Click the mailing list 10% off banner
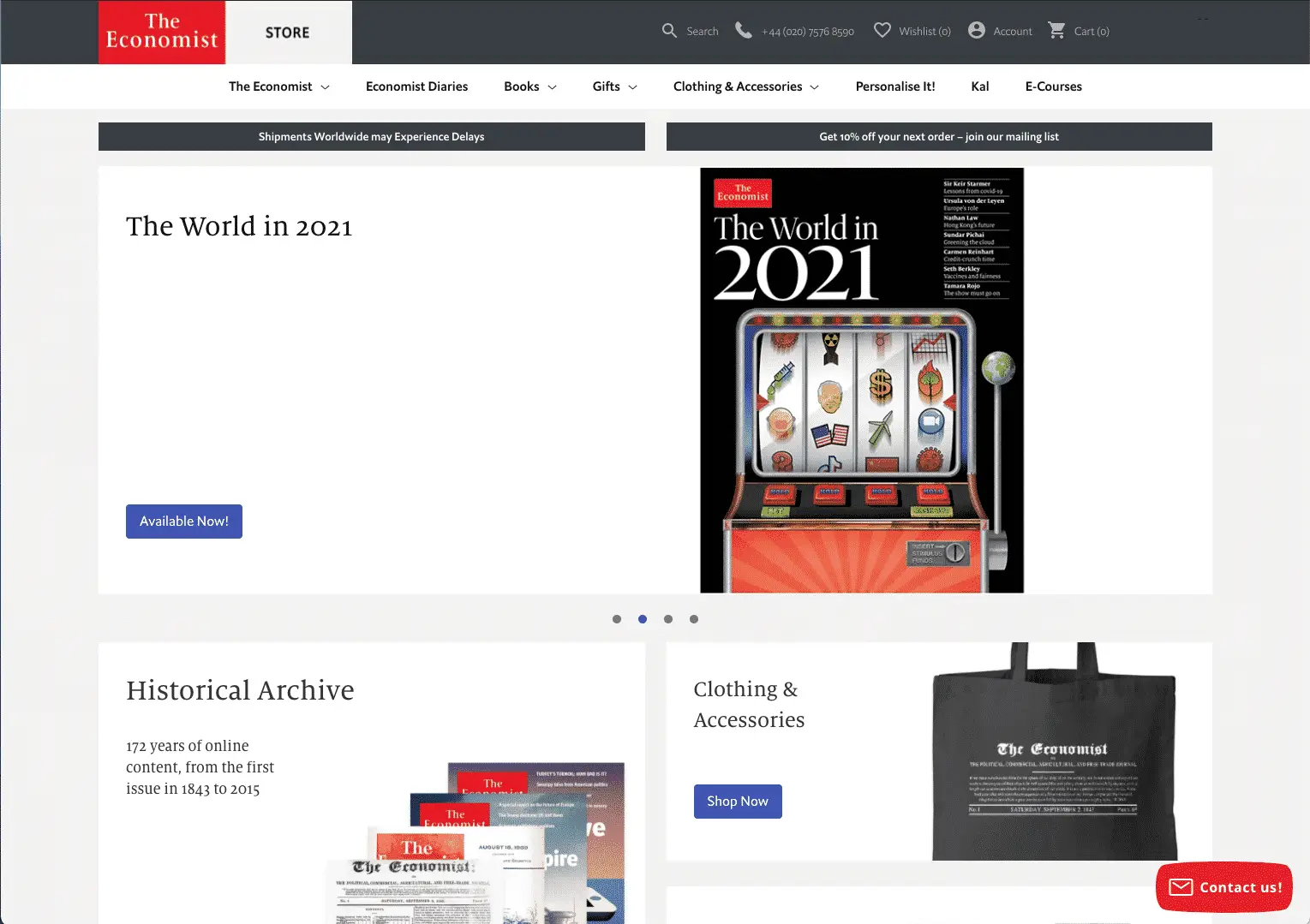 tap(939, 137)
